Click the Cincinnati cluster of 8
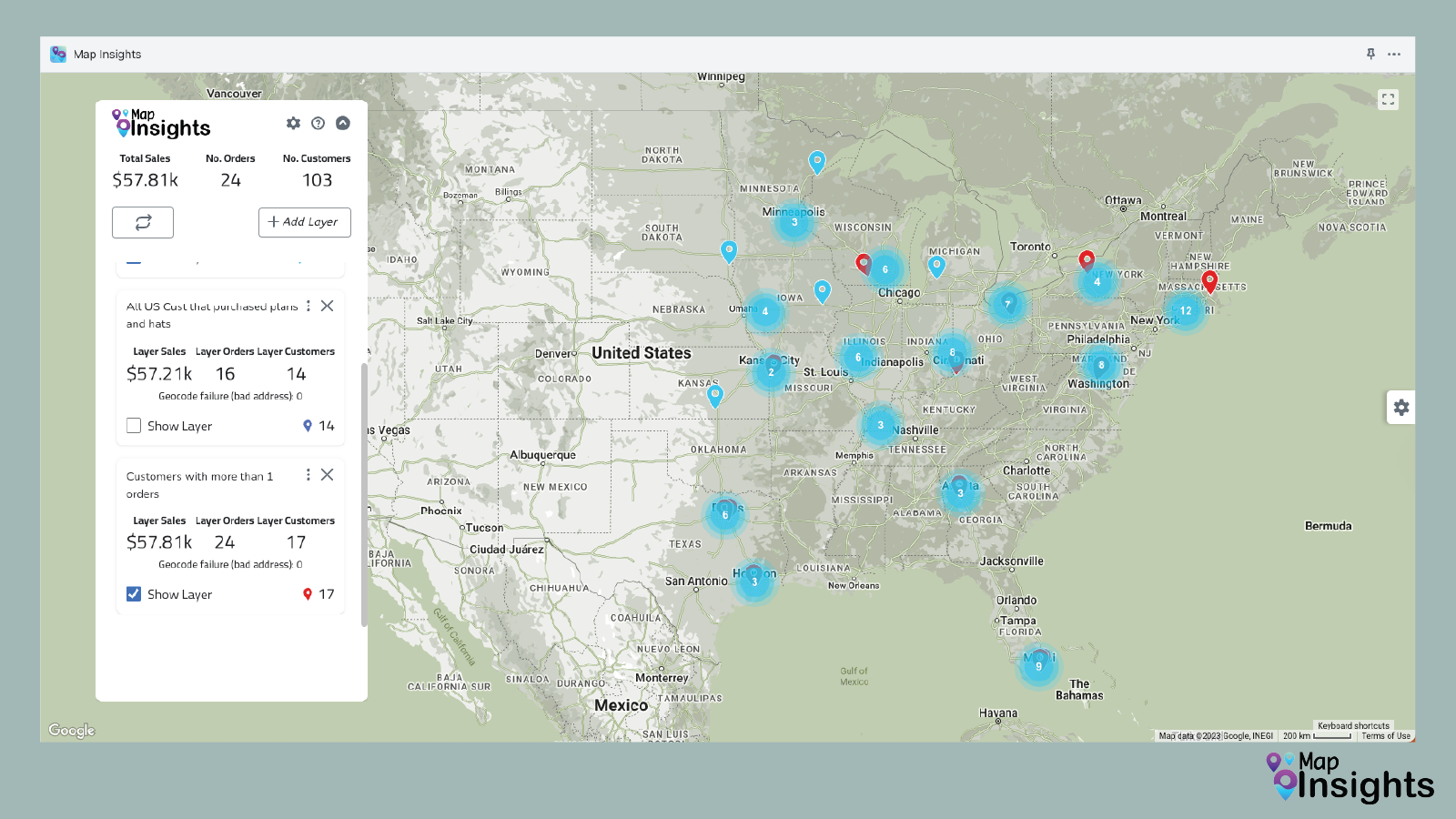The height and width of the screenshot is (819, 1456). 953,353
